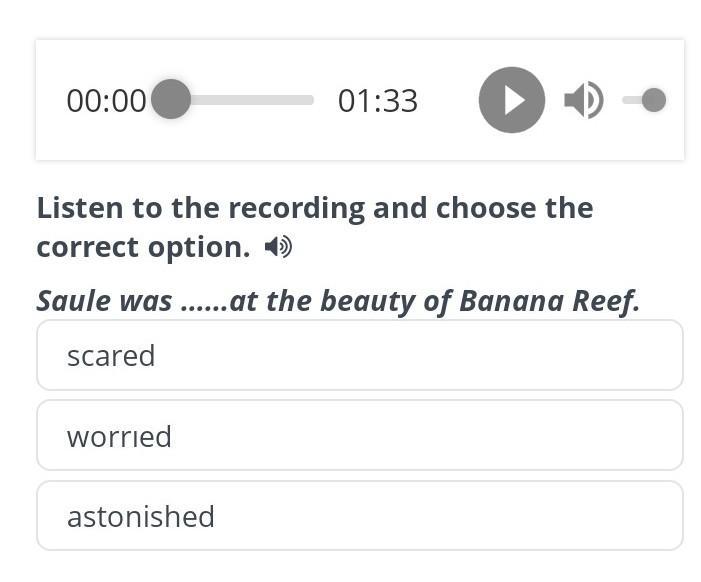Click the word "correct option." in the heading
Screen dimensions: 701x582
click(x=143, y=247)
